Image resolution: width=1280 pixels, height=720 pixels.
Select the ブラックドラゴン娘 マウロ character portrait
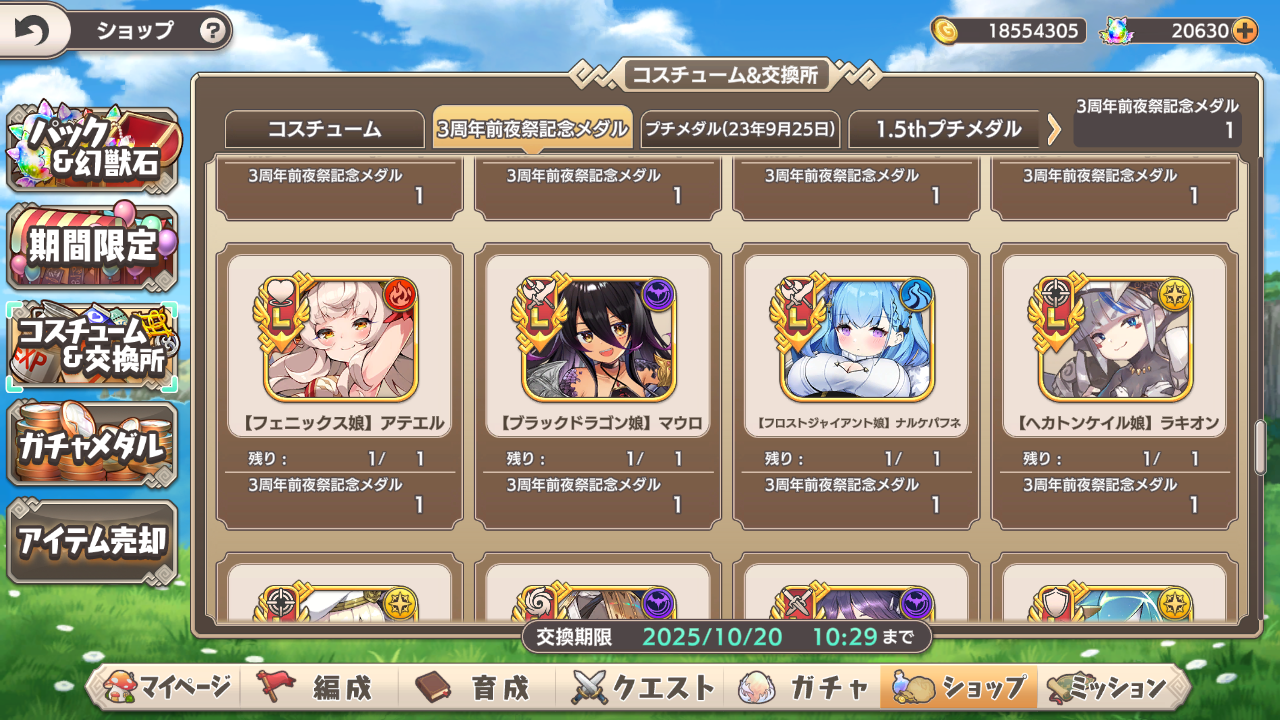point(598,339)
